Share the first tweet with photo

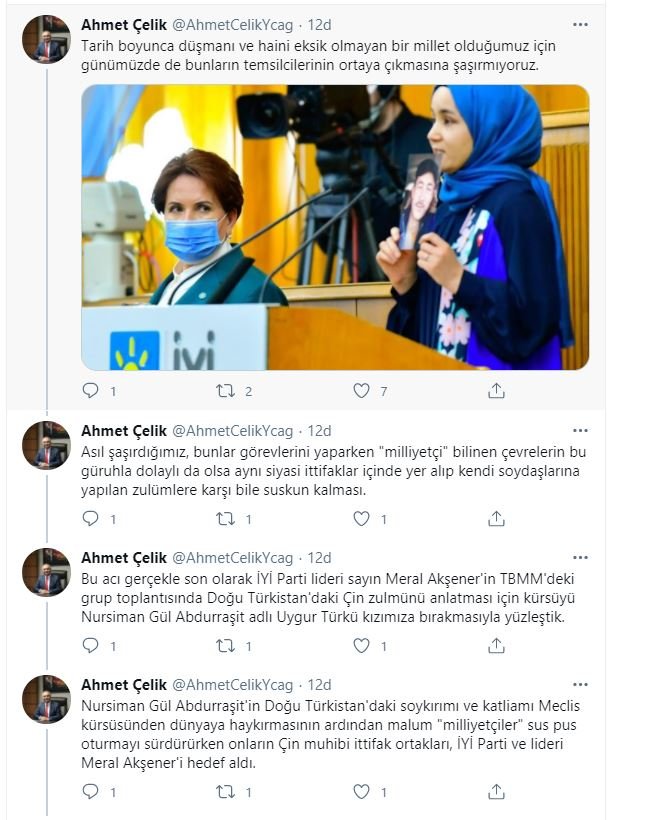[x=496, y=390]
